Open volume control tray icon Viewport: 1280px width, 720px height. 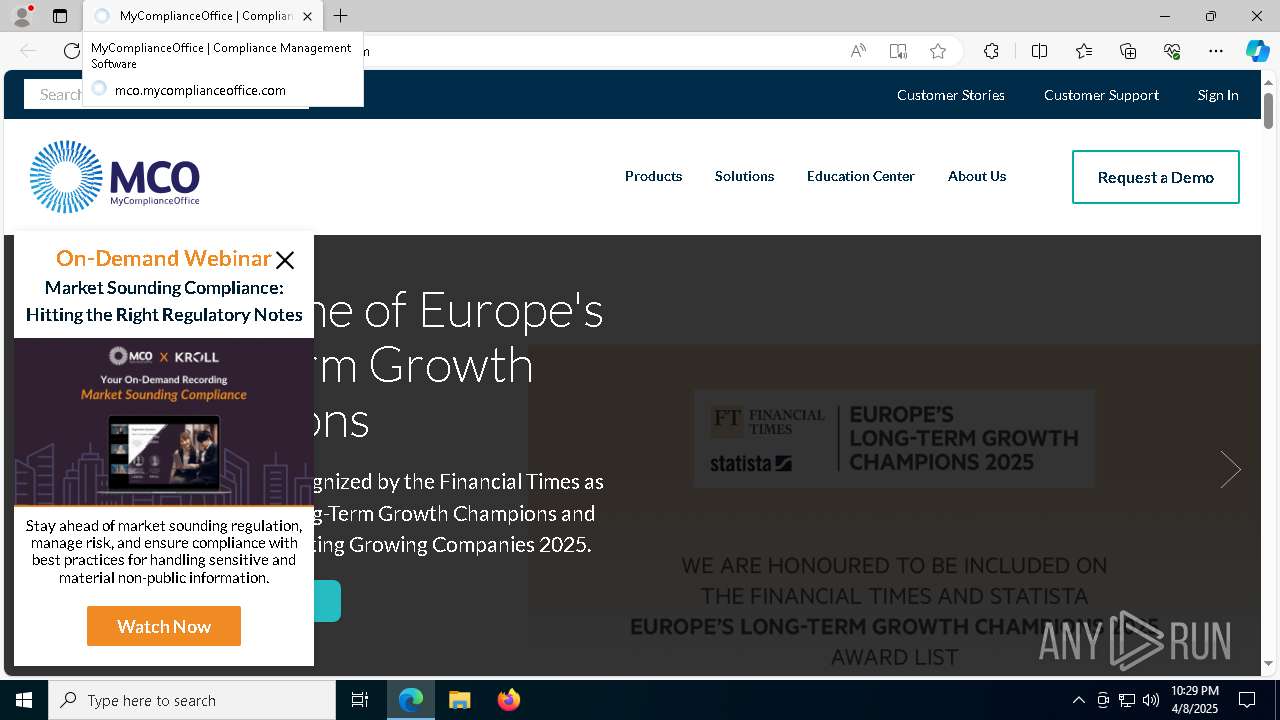[1151, 700]
